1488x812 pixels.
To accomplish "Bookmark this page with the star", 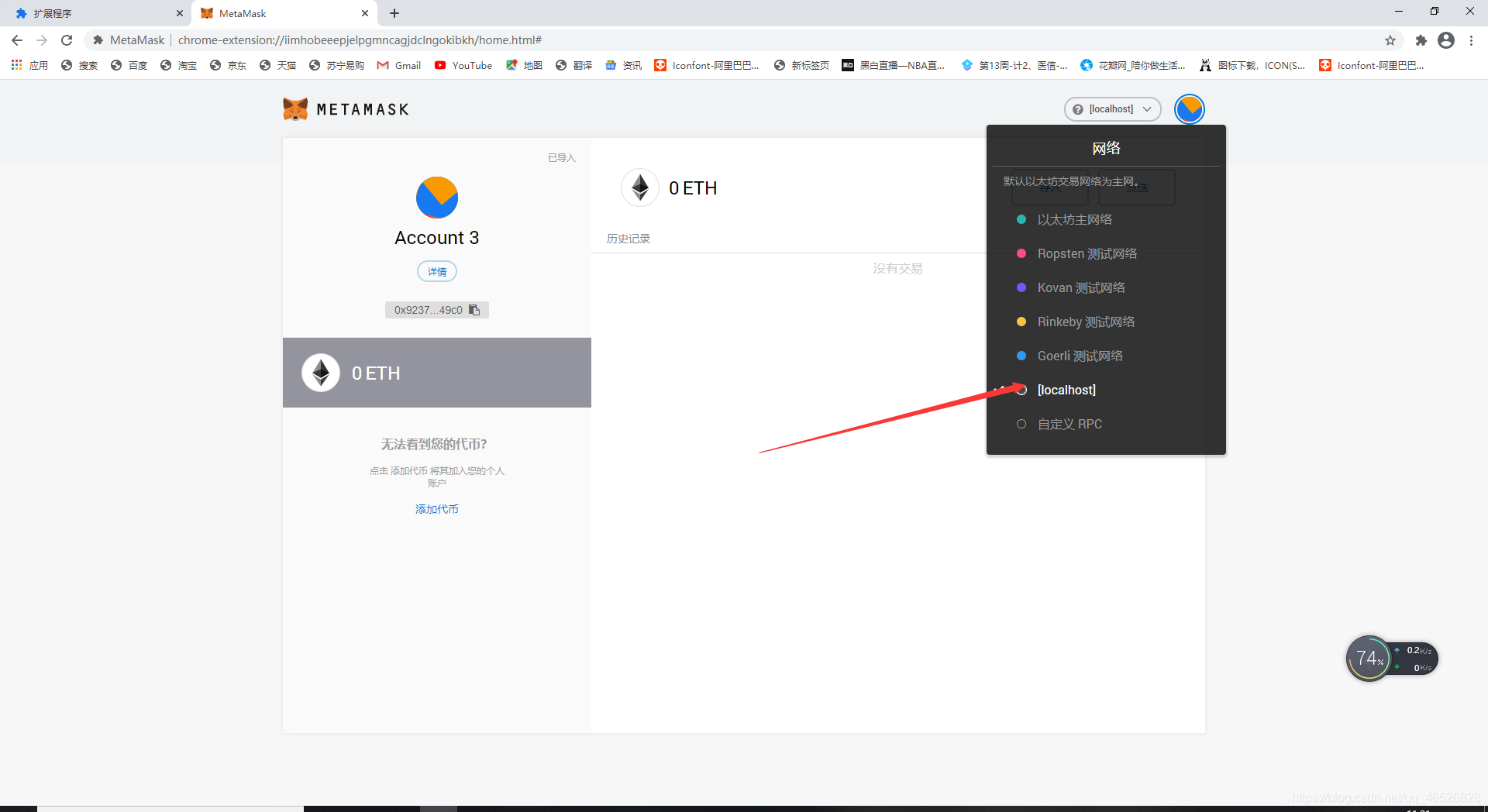I will 1390,40.
